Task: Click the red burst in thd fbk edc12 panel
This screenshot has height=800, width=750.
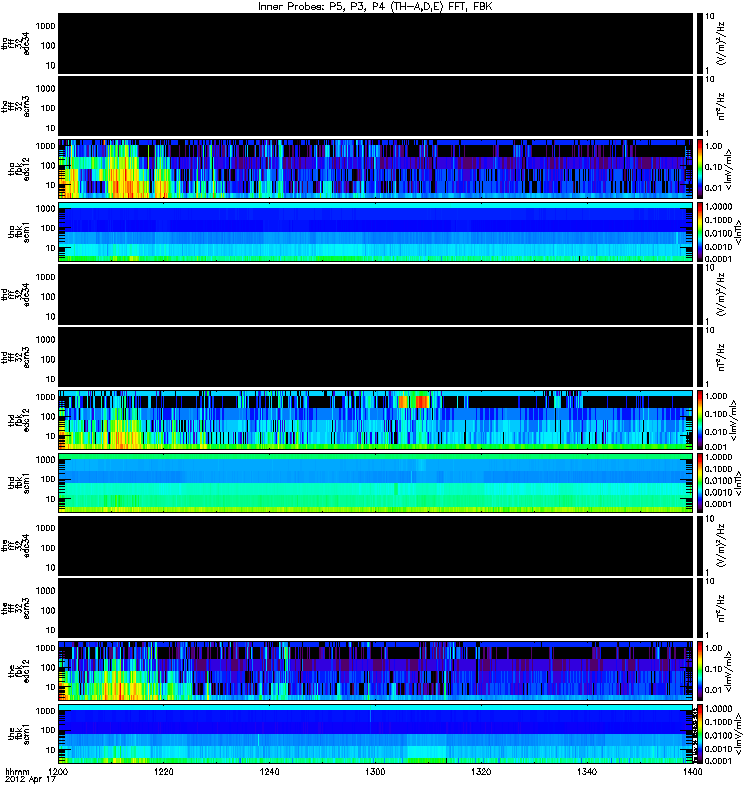Action: pyautogui.click(x=422, y=402)
